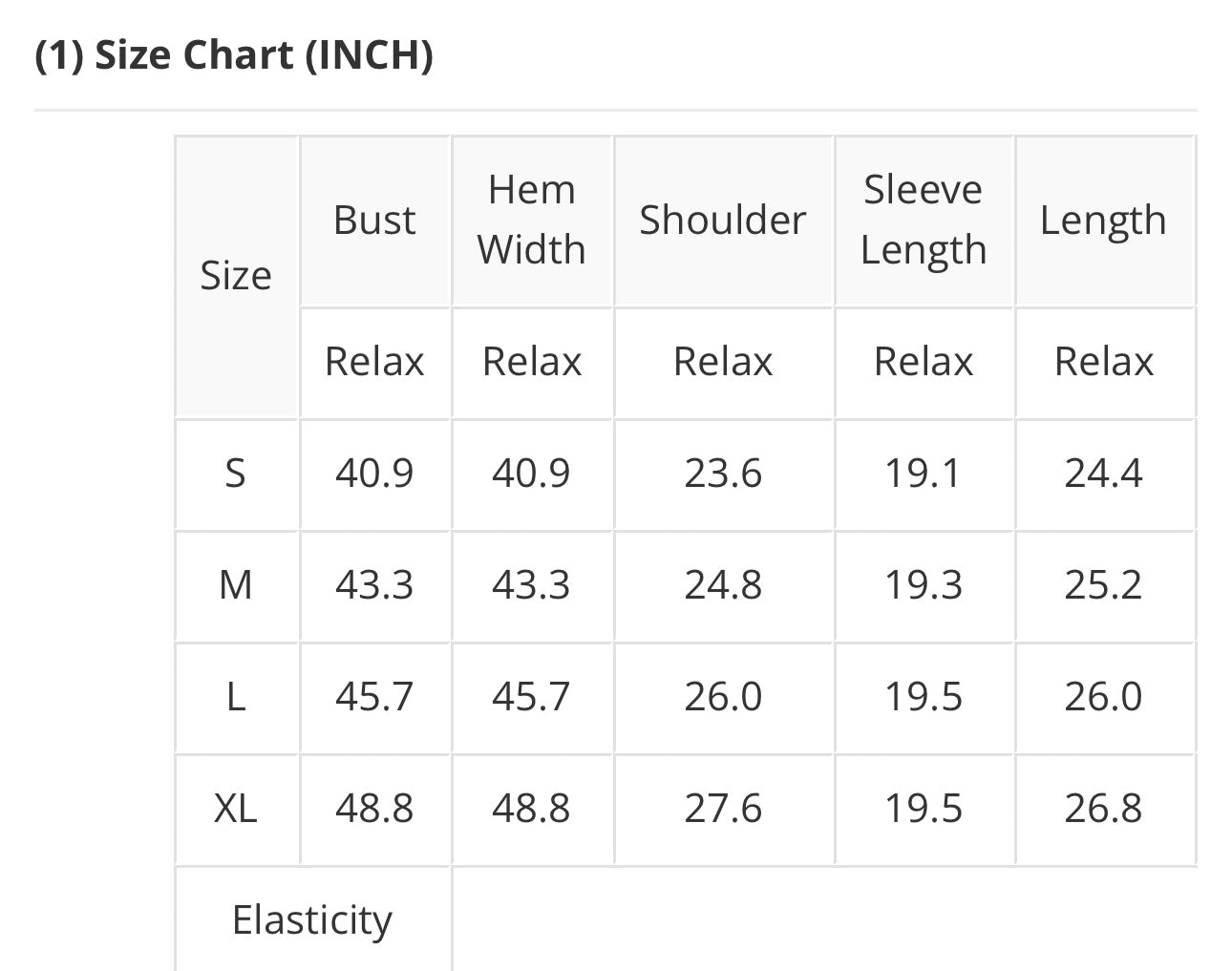Click the "(1) Size Chart (INCH)" heading
This screenshot has height=971, width=1232.
234,55
